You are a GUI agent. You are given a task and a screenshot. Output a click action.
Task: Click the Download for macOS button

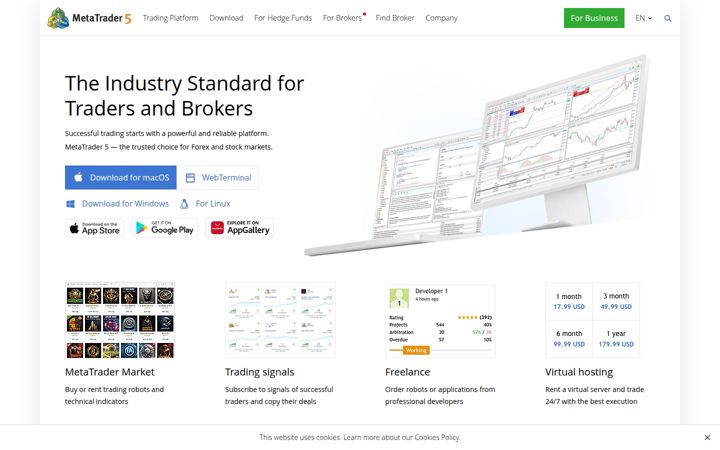click(121, 178)
